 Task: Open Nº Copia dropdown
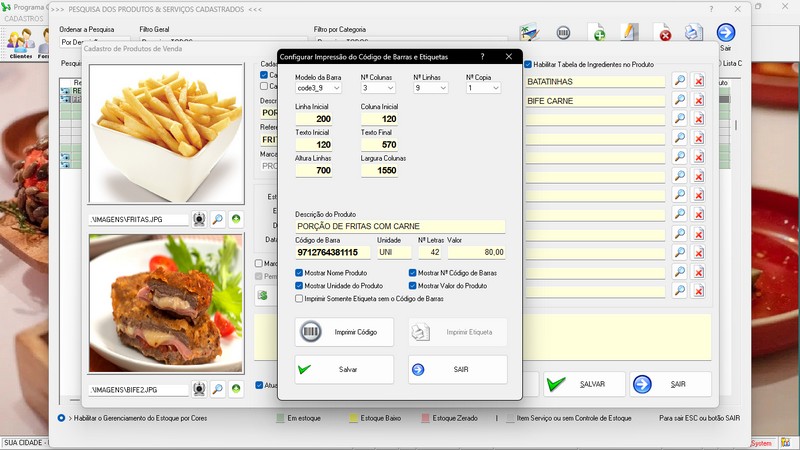tap(483, 88)
